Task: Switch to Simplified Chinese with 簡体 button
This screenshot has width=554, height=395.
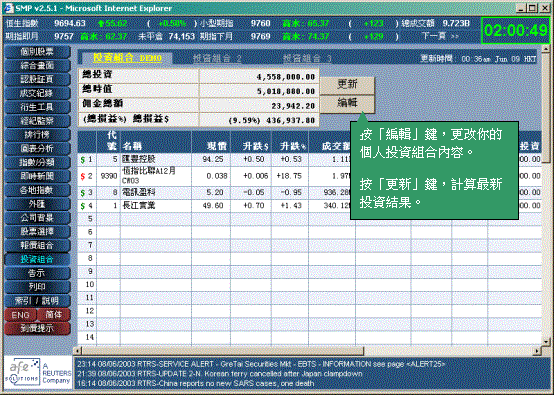Action: coord(53,314)
